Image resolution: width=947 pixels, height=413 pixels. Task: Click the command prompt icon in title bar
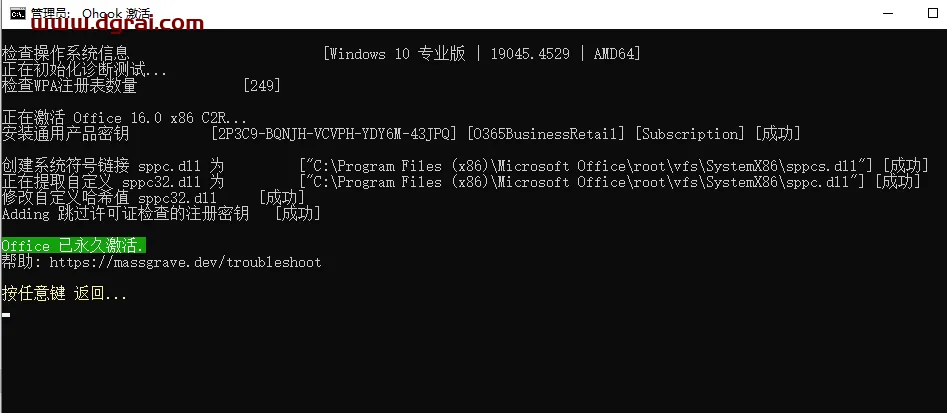(18, 13)
